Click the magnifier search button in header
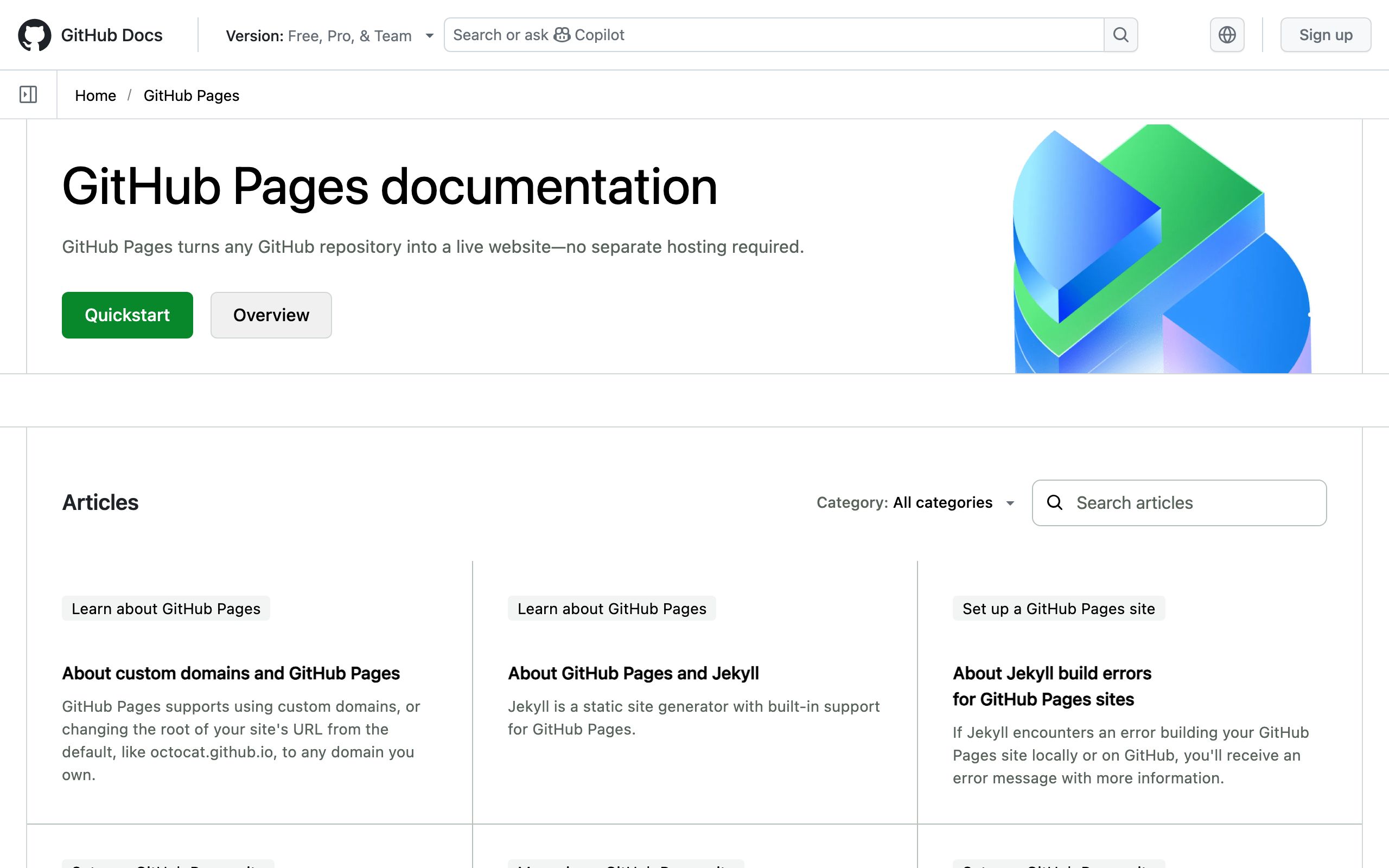The height and width of the screenshot is (868, 1389). tap(1120, 35)
